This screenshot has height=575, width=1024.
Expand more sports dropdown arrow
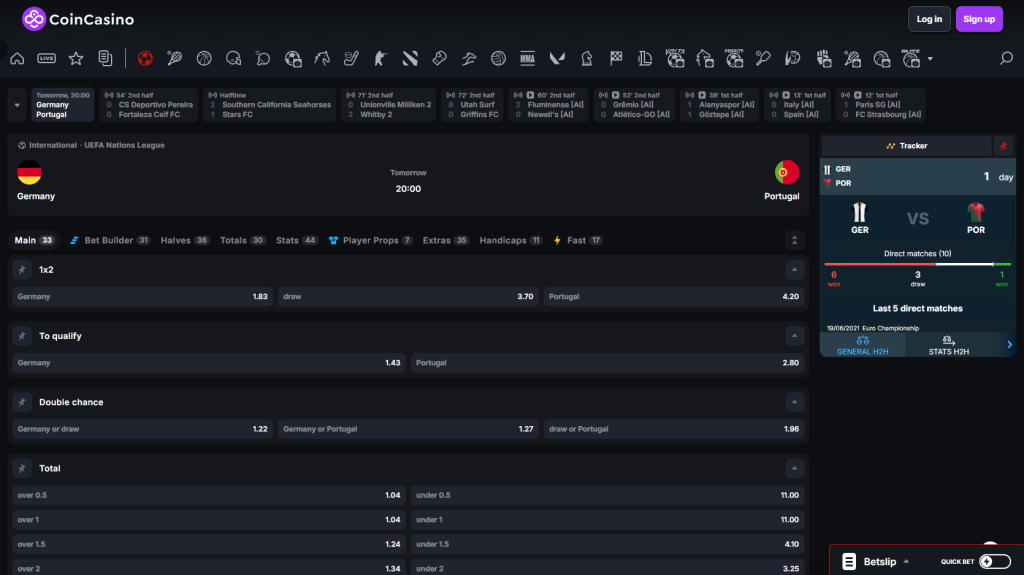tap(930, 59)
